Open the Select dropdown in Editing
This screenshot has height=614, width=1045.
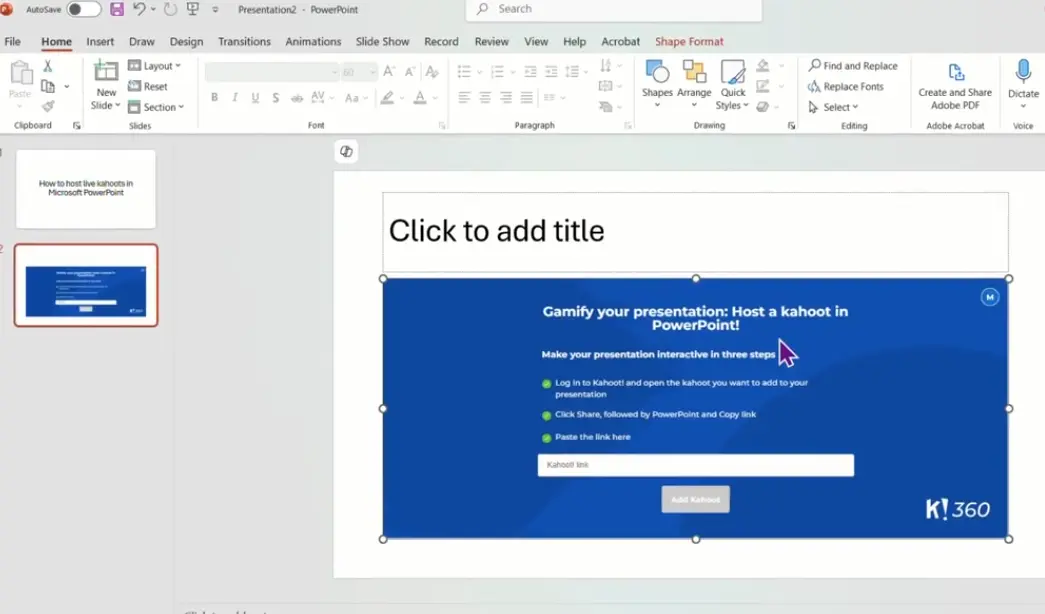[834, 107]
